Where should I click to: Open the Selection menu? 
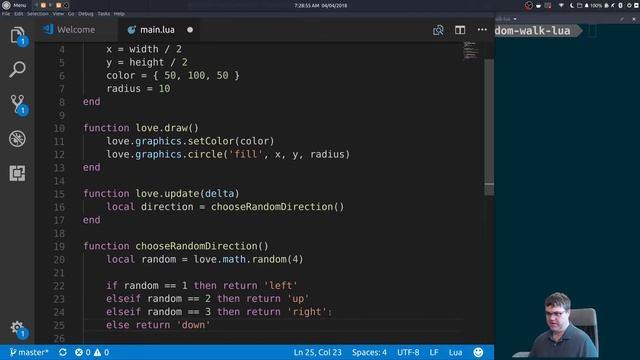[x=38, y=14]
